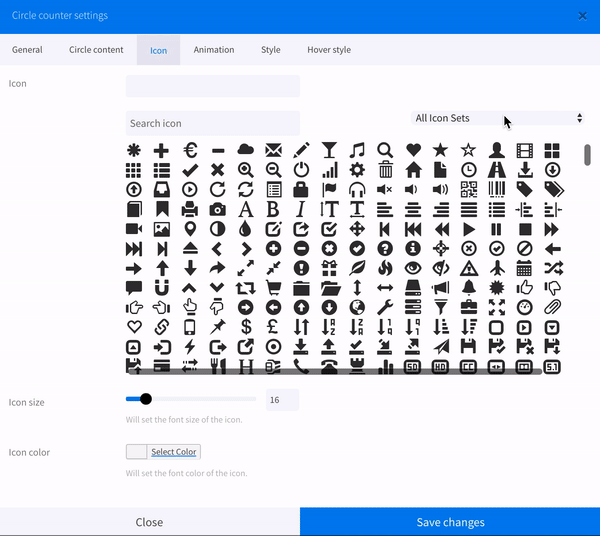
Task: Open the Style tab
Action: coord(271,50)
